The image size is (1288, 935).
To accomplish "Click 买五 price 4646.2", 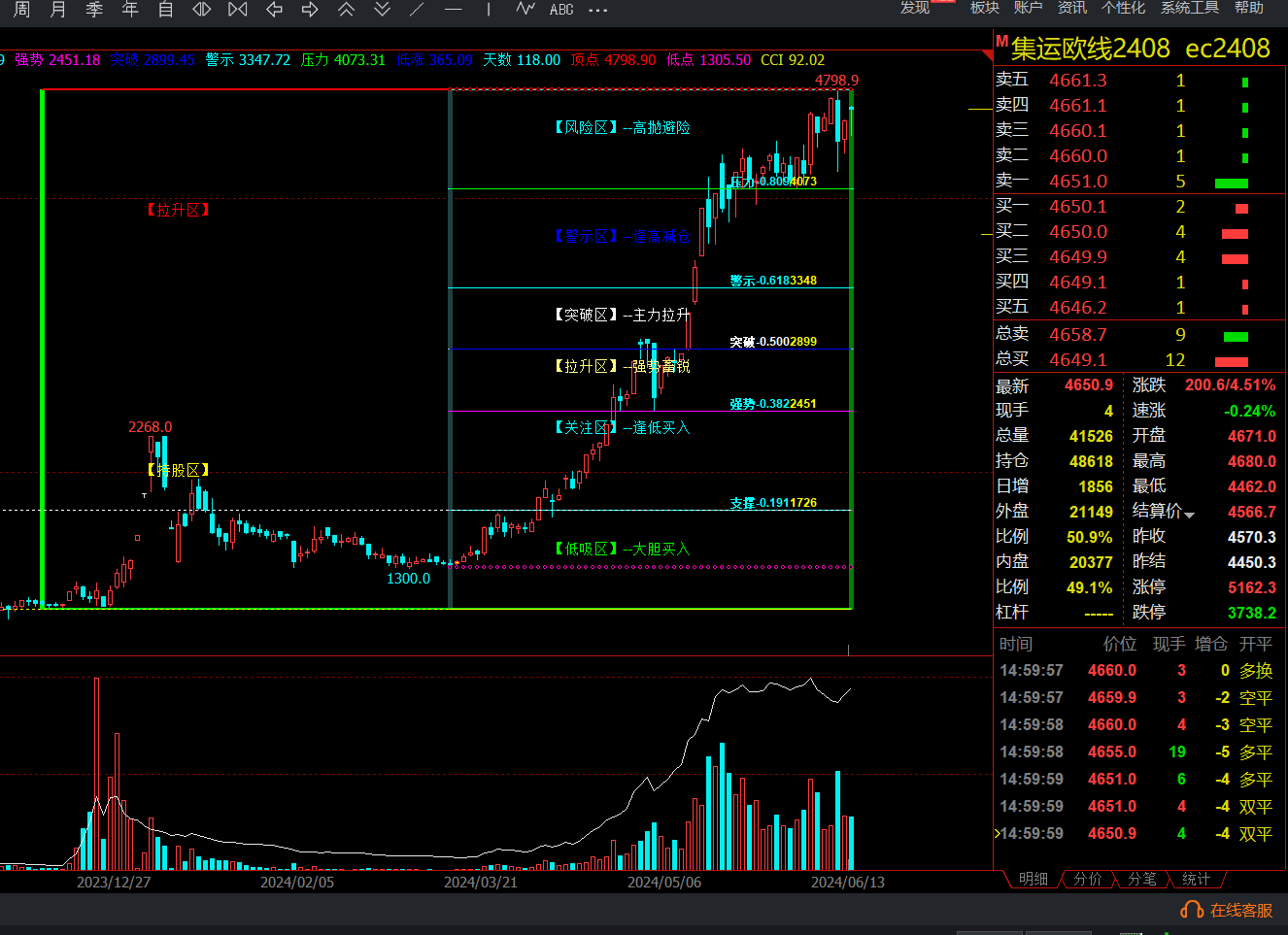I will tap(1078, 308).
